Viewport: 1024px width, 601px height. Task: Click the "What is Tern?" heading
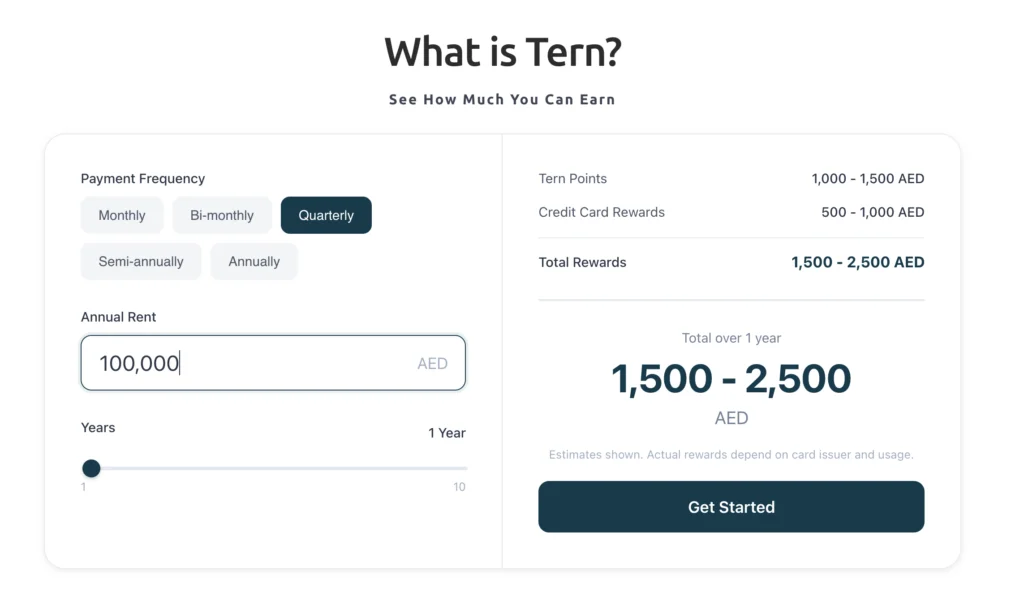(x=502, y=52)
